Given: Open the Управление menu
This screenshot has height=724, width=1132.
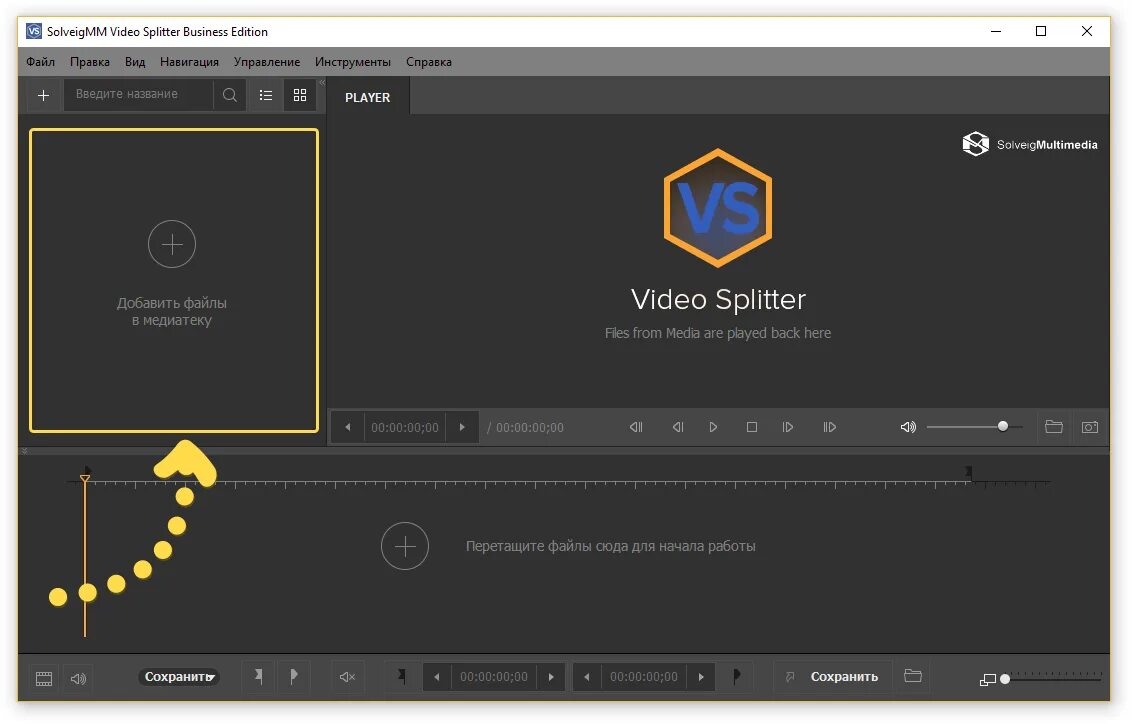Looking at the screenshot, I should pos(267,62).
